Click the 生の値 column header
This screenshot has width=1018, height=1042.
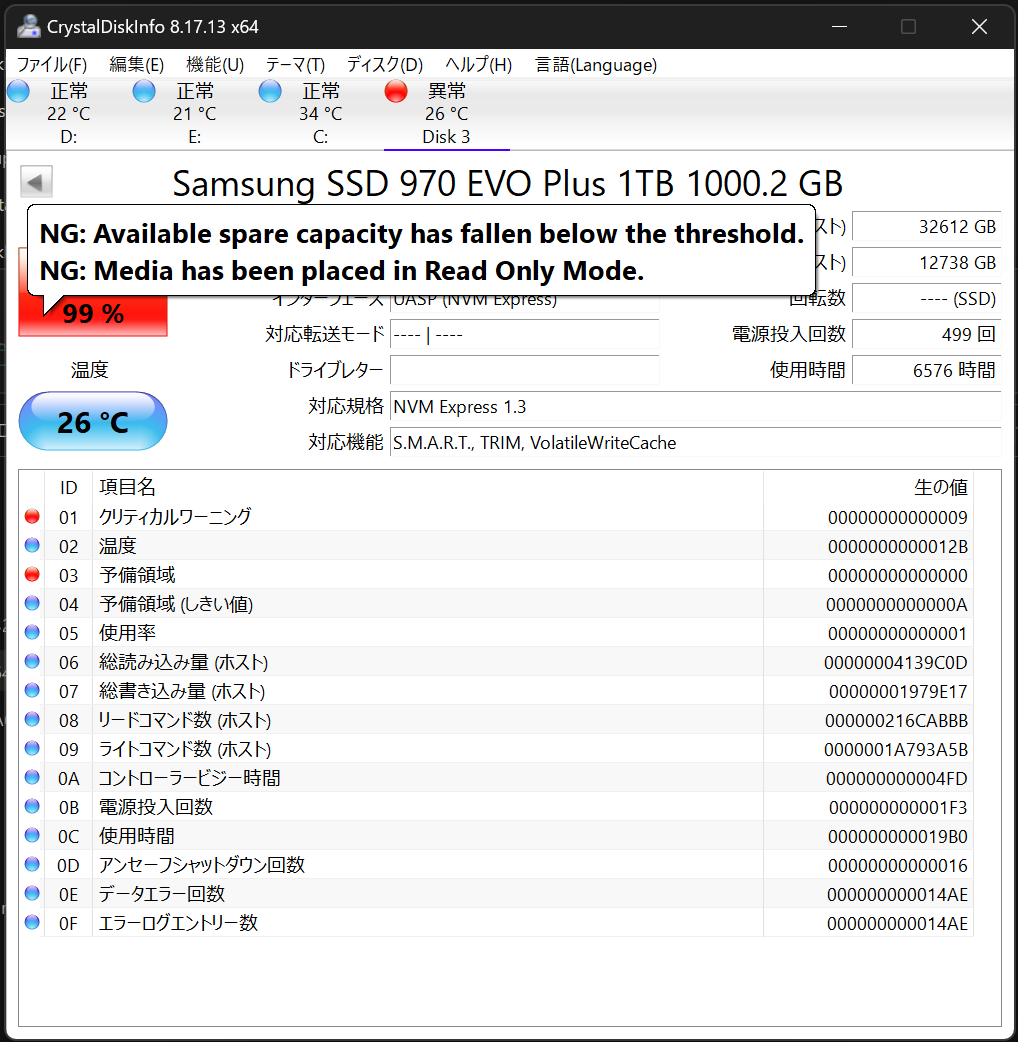coord(868,487)
